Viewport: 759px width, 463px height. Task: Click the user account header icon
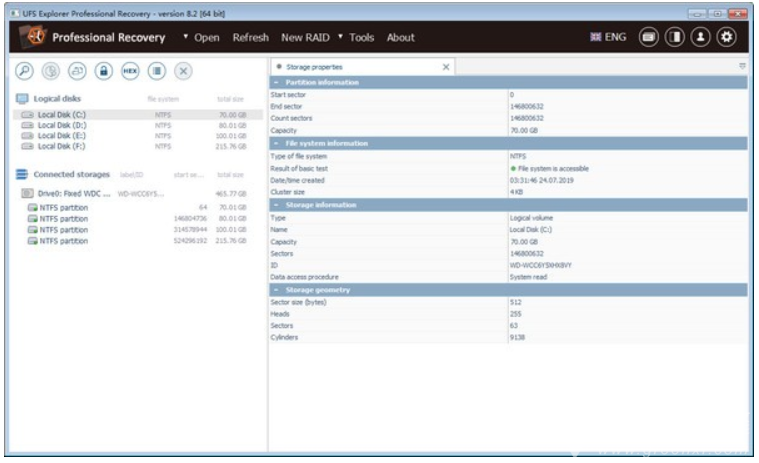click(700, 37)
